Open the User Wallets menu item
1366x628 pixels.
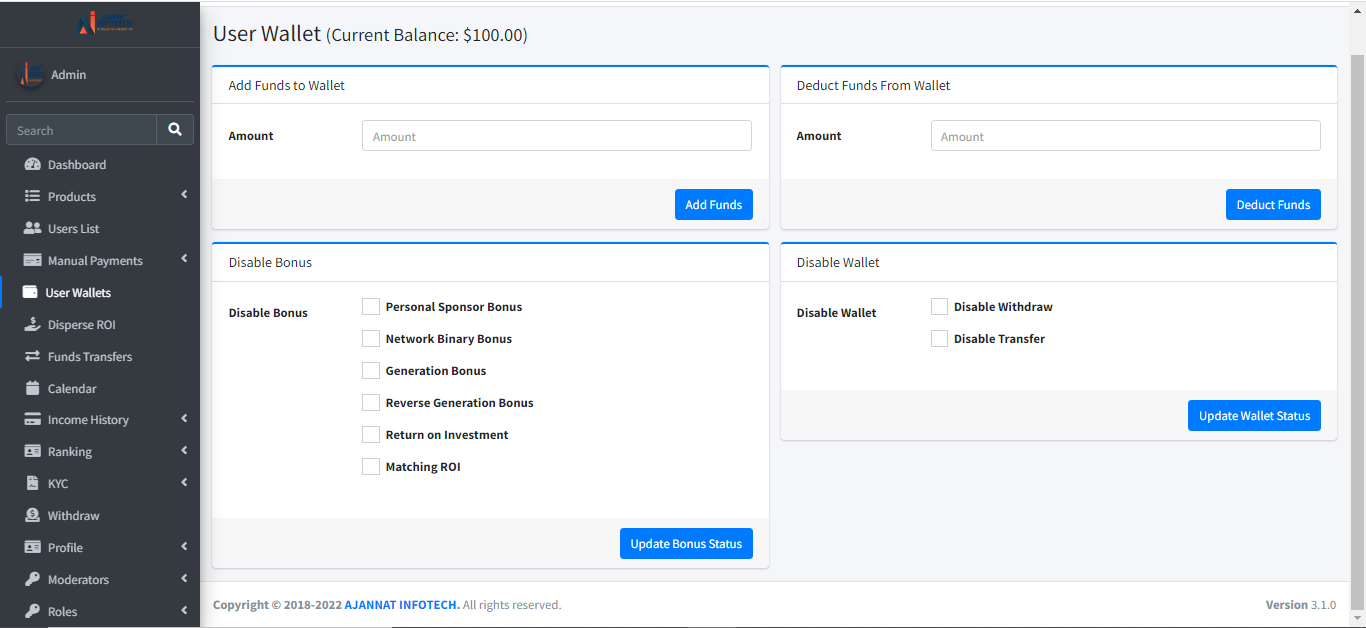click(x=78, y=293)
